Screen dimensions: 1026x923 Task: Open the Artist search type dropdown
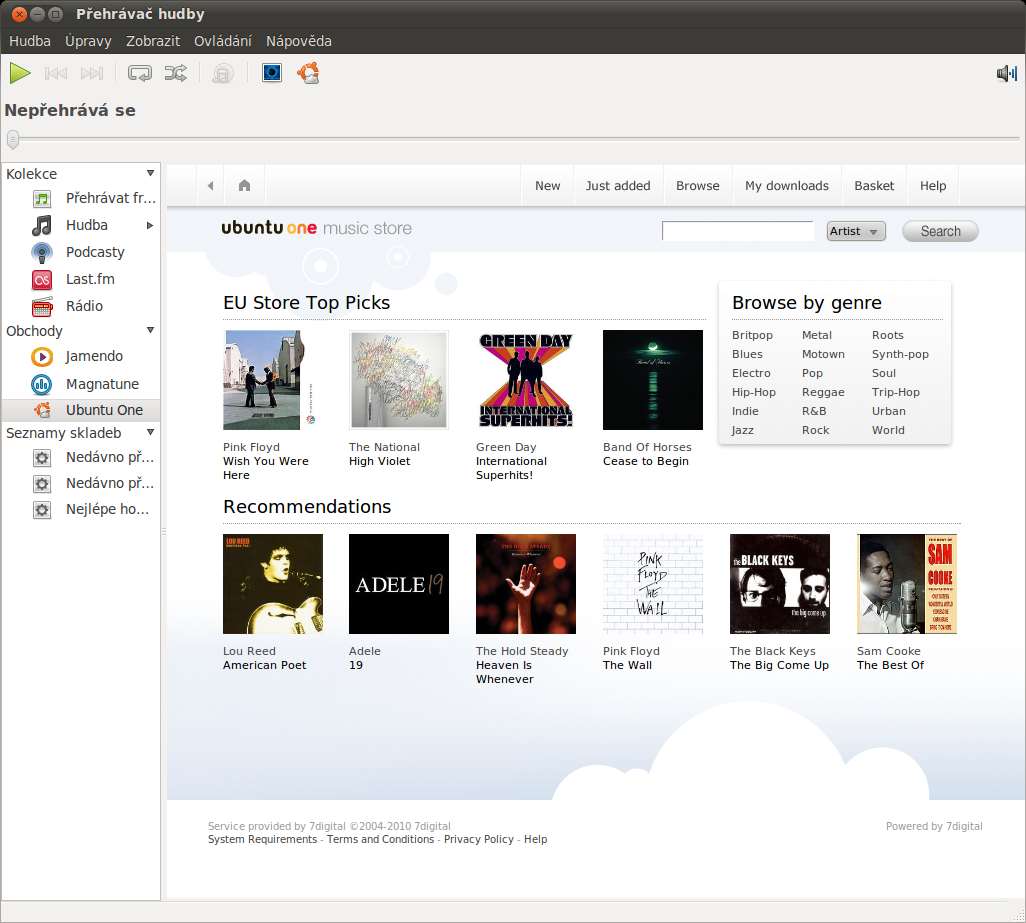click(x=856, y=231)
